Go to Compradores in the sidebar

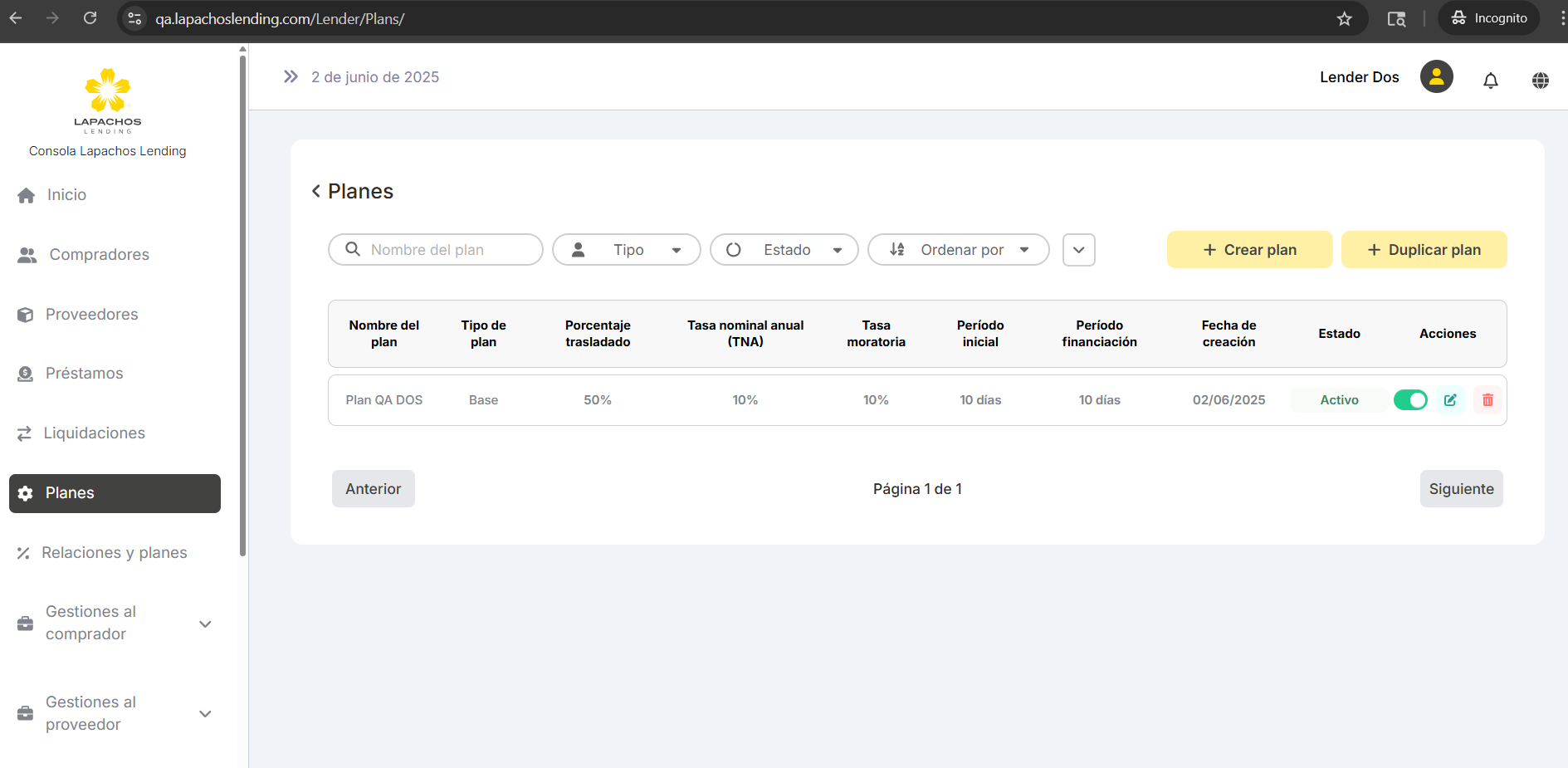99,255
